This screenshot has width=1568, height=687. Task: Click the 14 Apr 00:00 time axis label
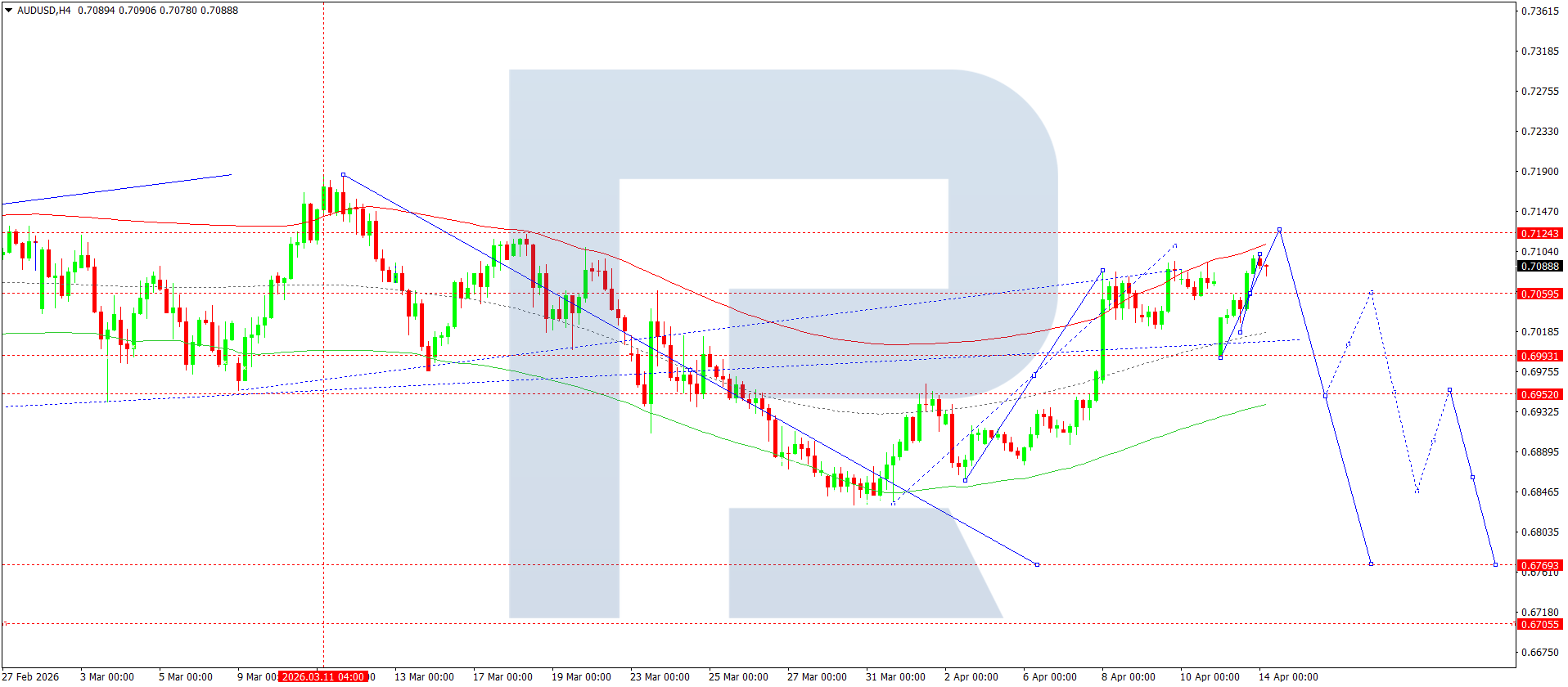coord(1287,676)
